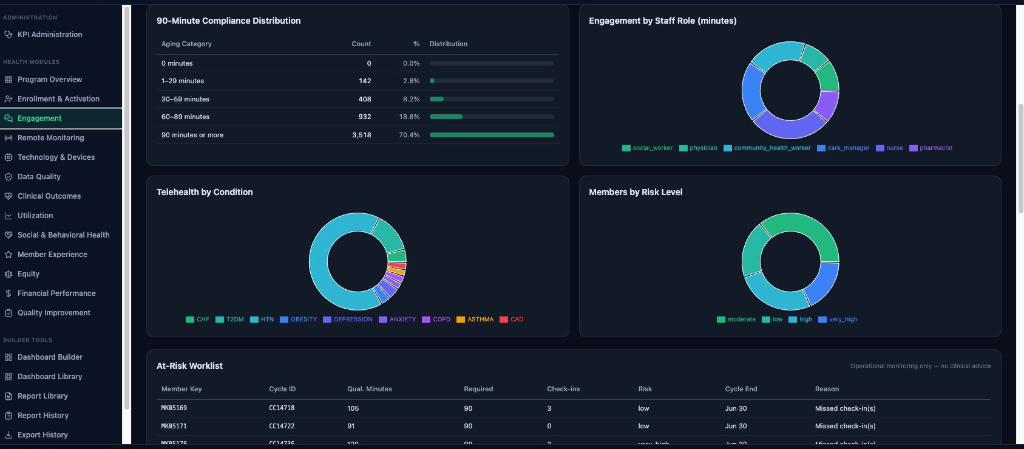The width and height of the screenshot is (1024, 449).
Task: Click the Aging Category column header
Action: pos(187,44)
